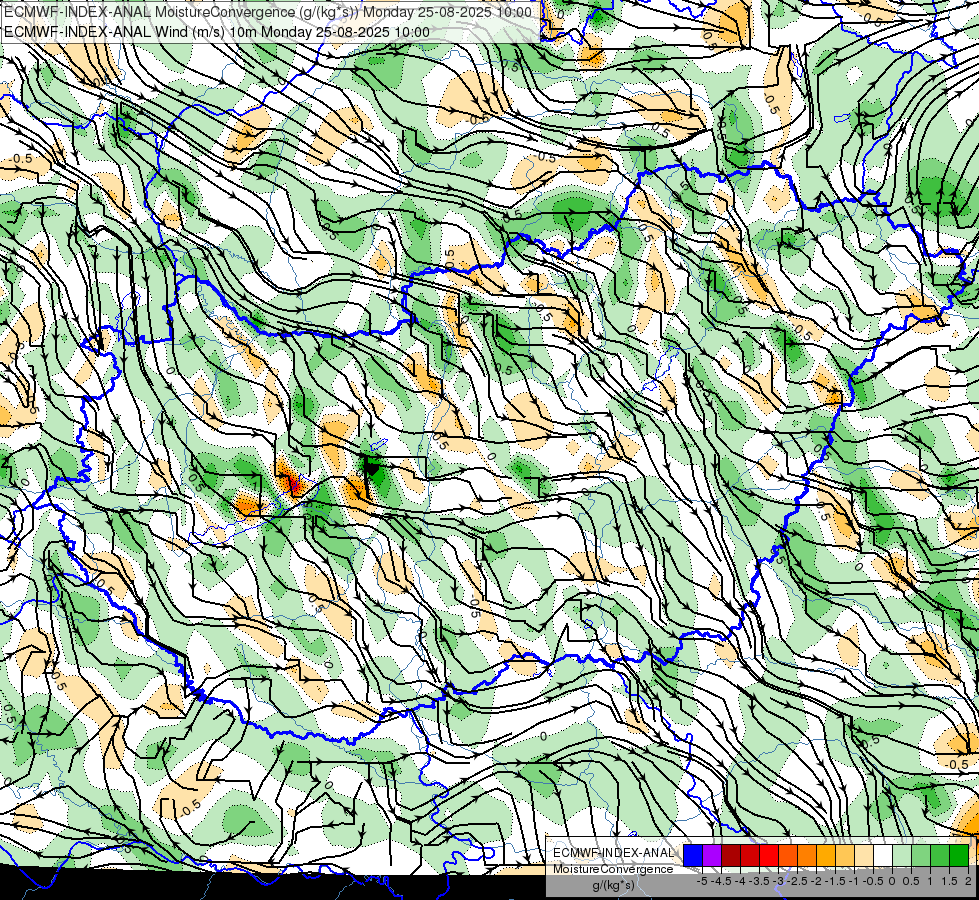Viewport: 979px width, 900px height.
Task: Click the MoistureConvergence legend label
Action: pos(613,869)
